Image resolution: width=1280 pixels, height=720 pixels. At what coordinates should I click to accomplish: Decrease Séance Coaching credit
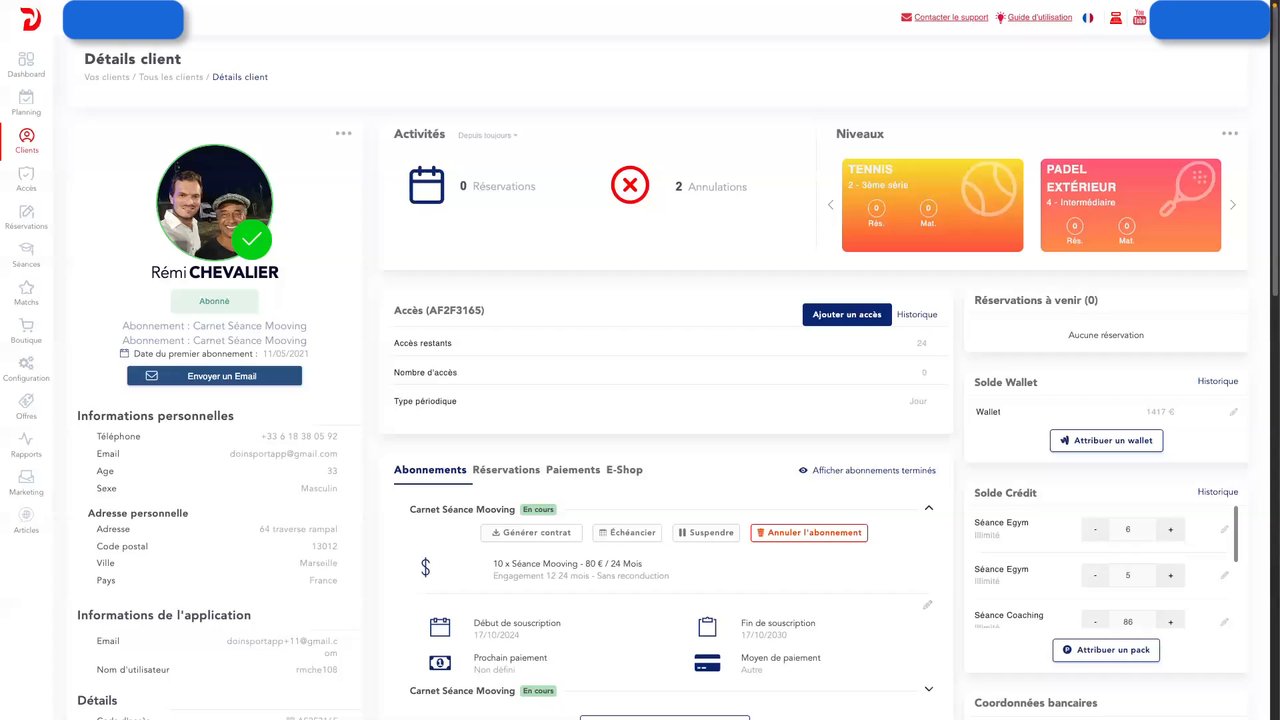pyautogui.click(x=1095, y=621)
